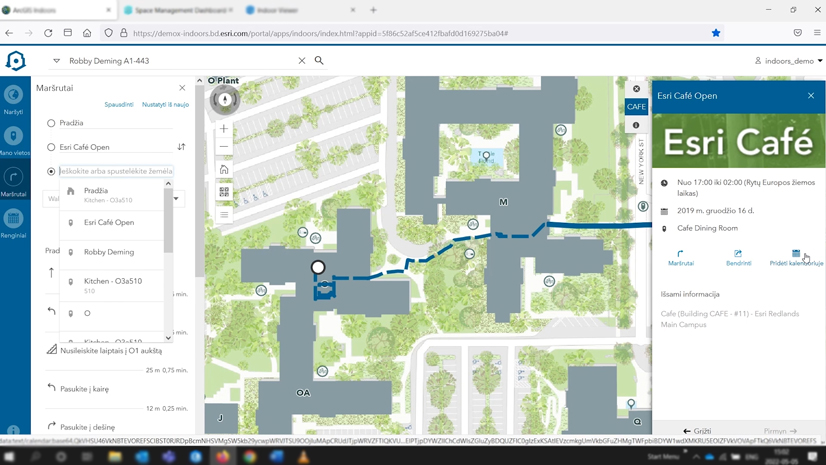Click Nustatyti iš naujo link
Viewport: 826px width, 465px height.
[165, 104]
